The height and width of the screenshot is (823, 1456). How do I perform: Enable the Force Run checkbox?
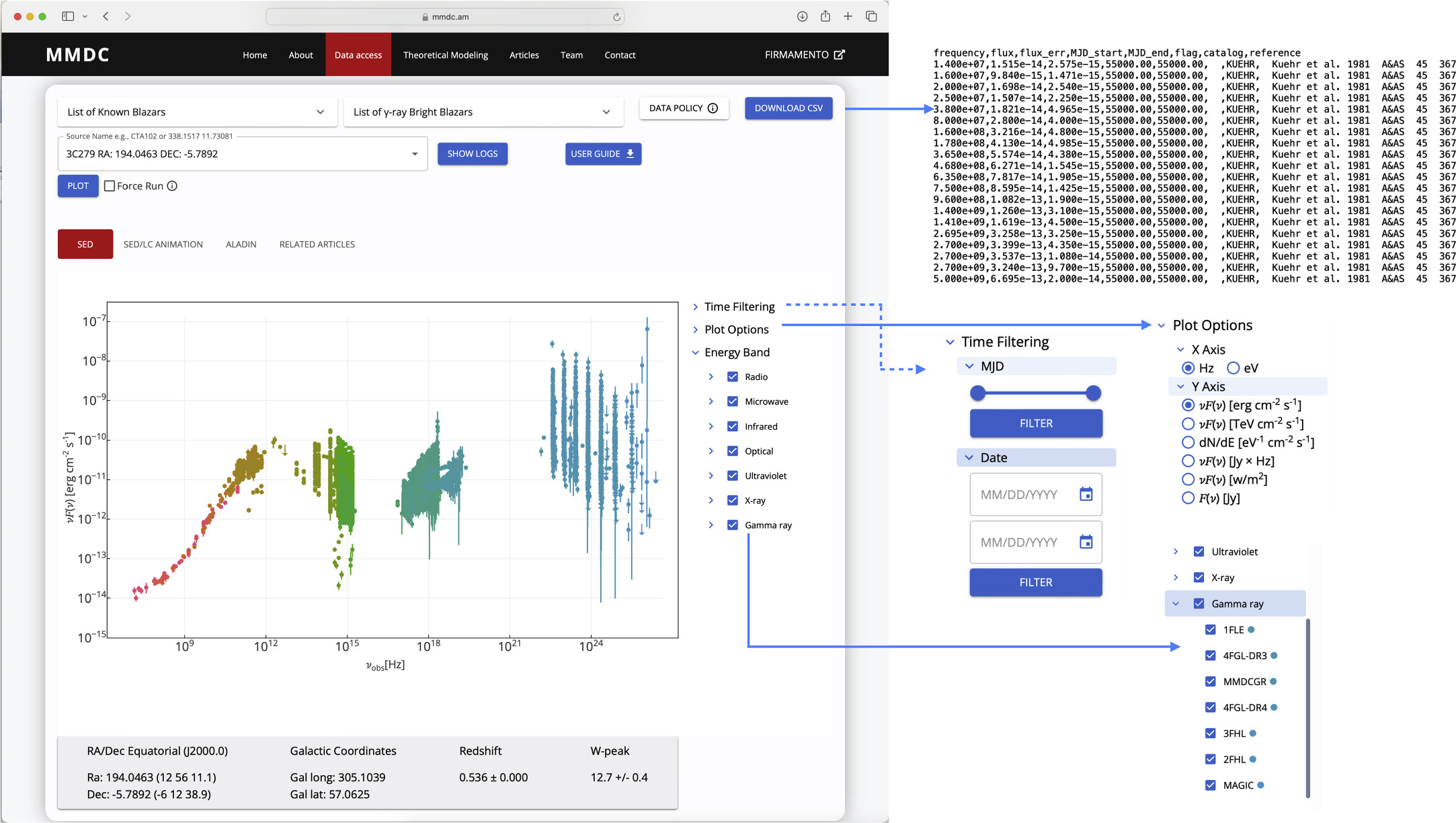point(110,186)
